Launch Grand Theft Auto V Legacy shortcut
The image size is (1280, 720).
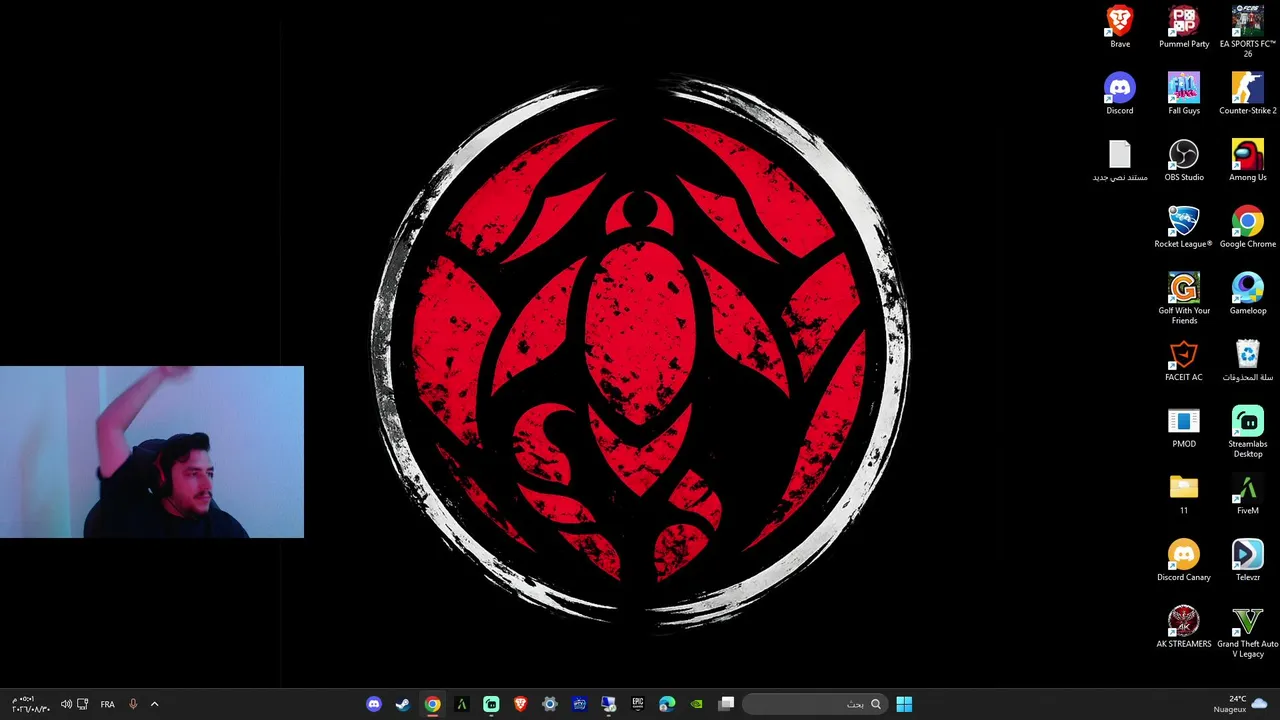pos(1248,633)
